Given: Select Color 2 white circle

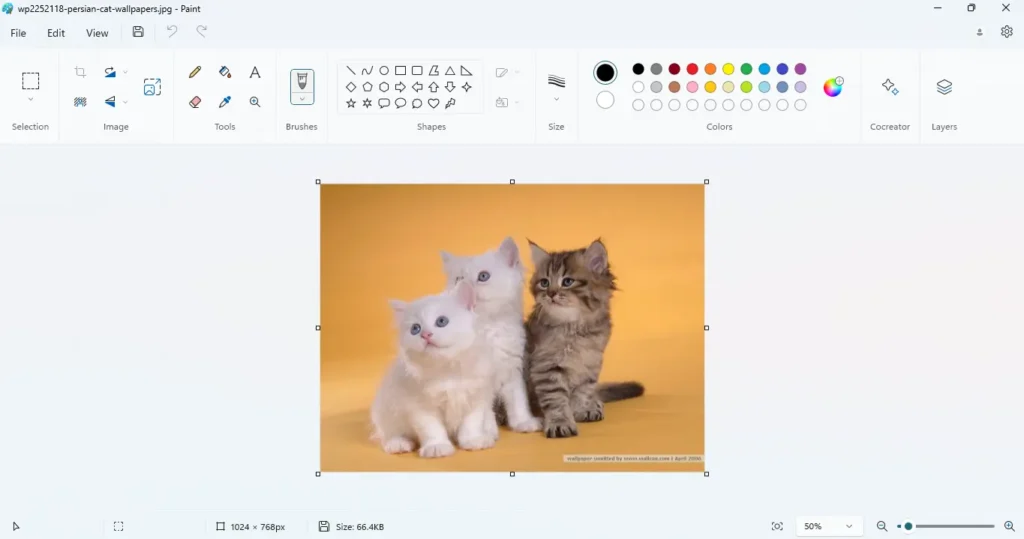Looking at the screenshot, I should pyautogui.click(x=605, y=100).
